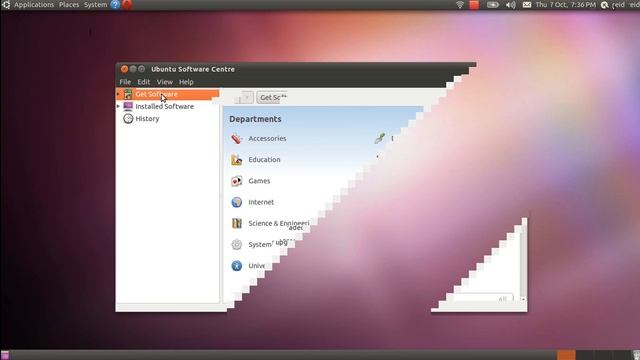Open the Applications menu
Viewport: 640px width, 360px height.
(x=34, y=4)
